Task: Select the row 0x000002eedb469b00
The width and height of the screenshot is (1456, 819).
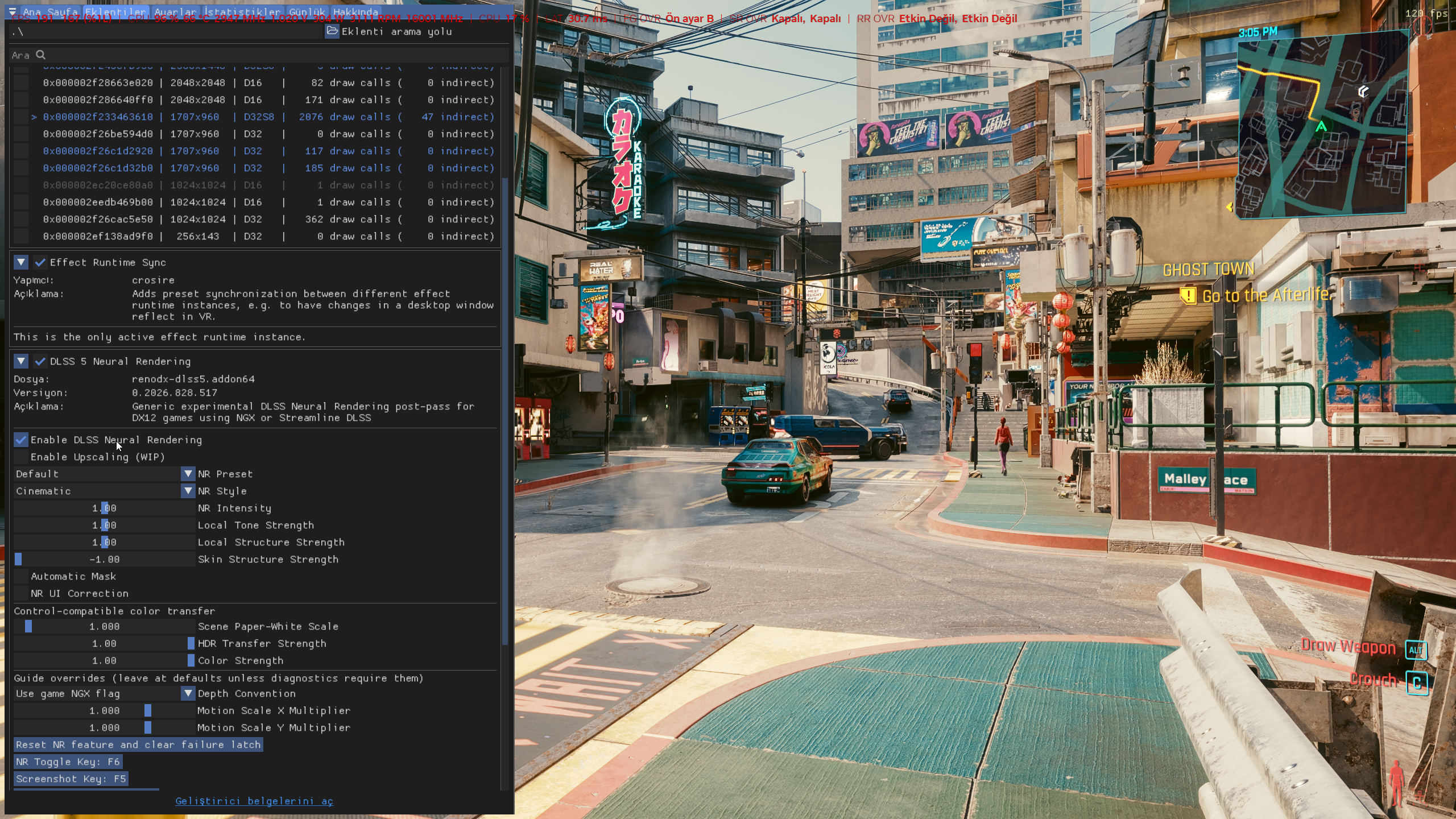Action: 268,202
